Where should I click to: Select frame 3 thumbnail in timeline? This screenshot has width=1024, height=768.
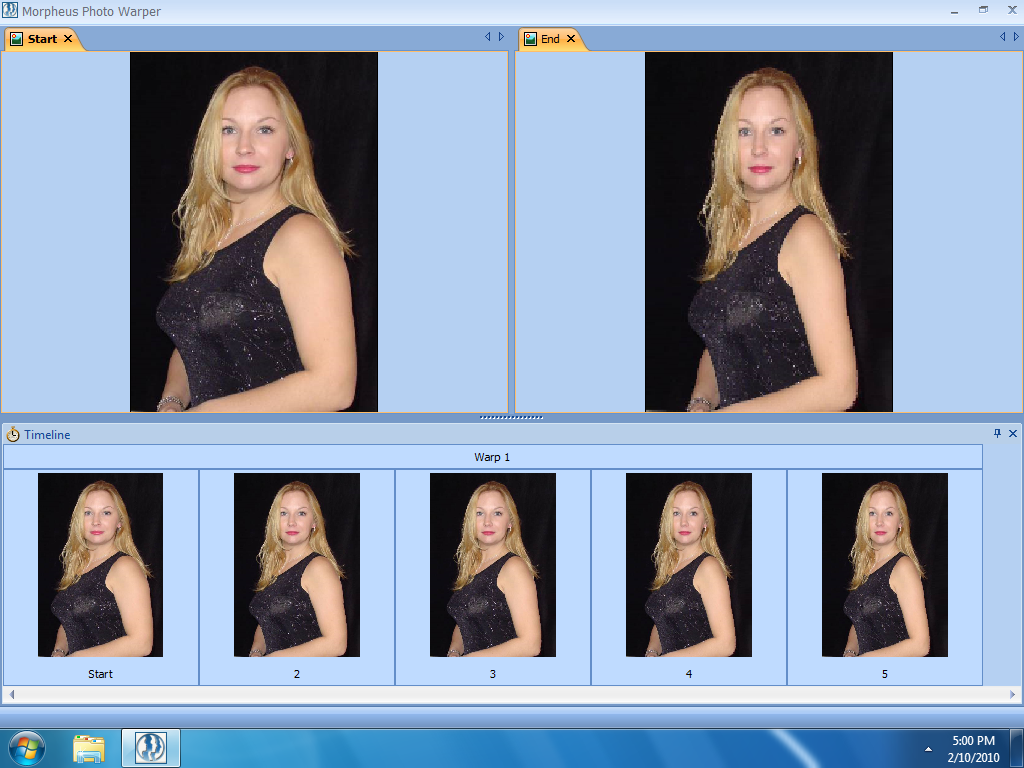[492, 565]
